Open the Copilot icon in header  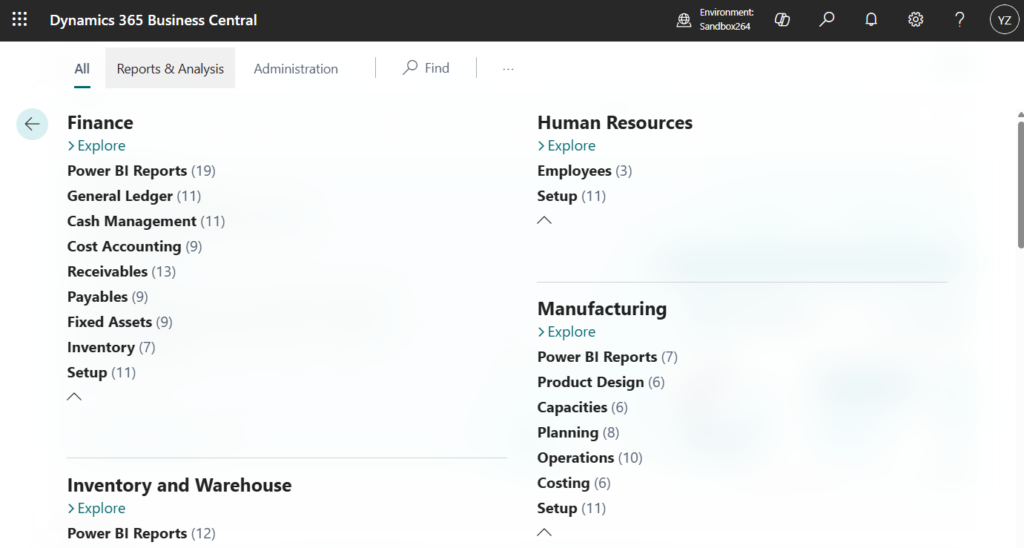(783, 20)
